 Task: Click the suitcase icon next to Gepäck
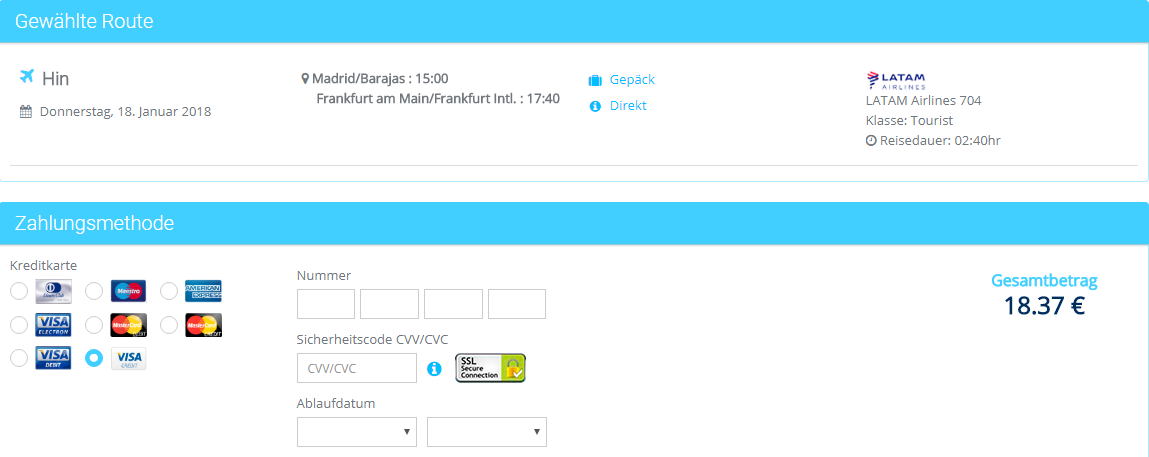595,81
